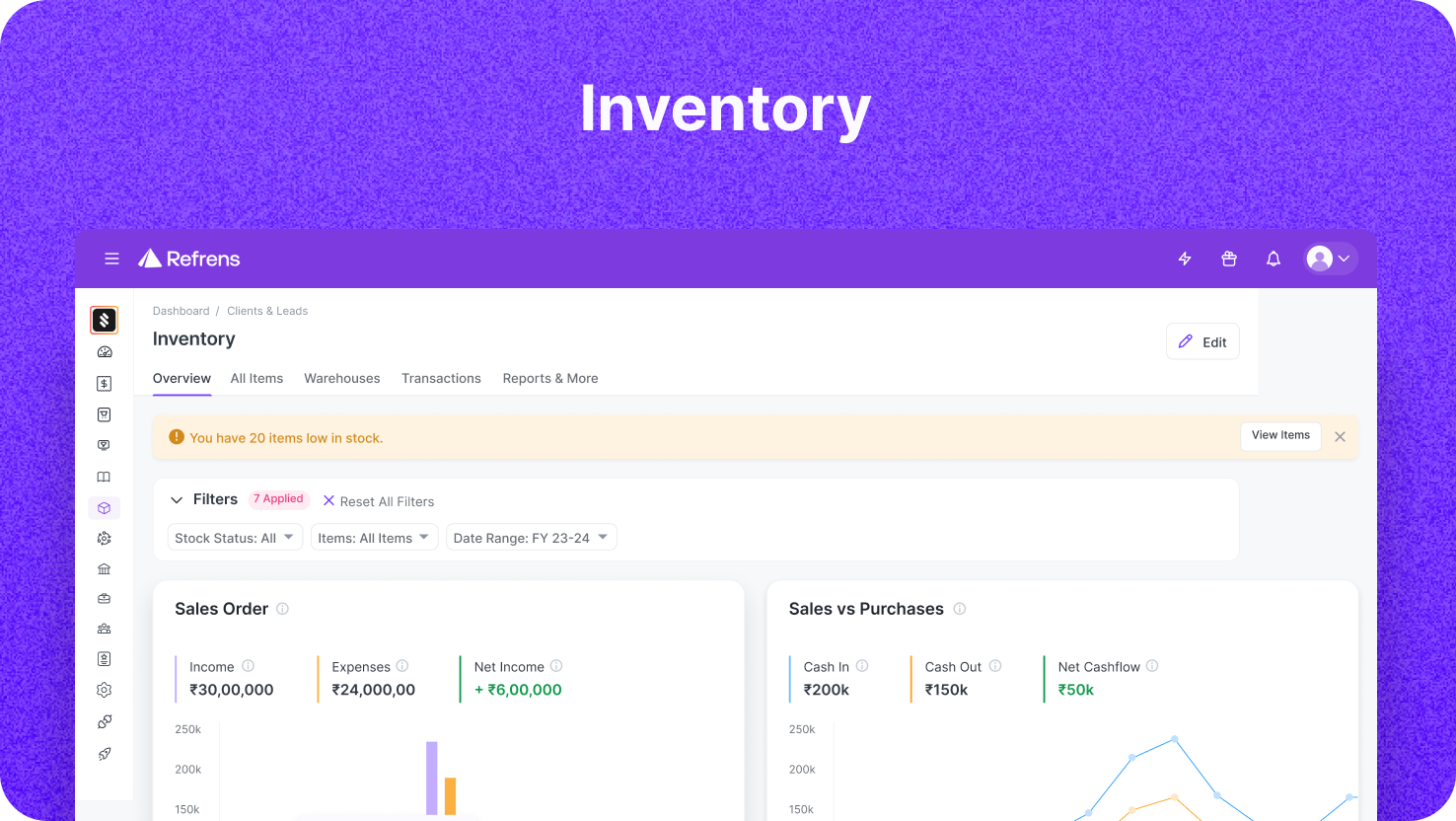Click the Refrens logo in the top bar
The height and width of the screenshot is (821, 1456).
coord(188,259)
